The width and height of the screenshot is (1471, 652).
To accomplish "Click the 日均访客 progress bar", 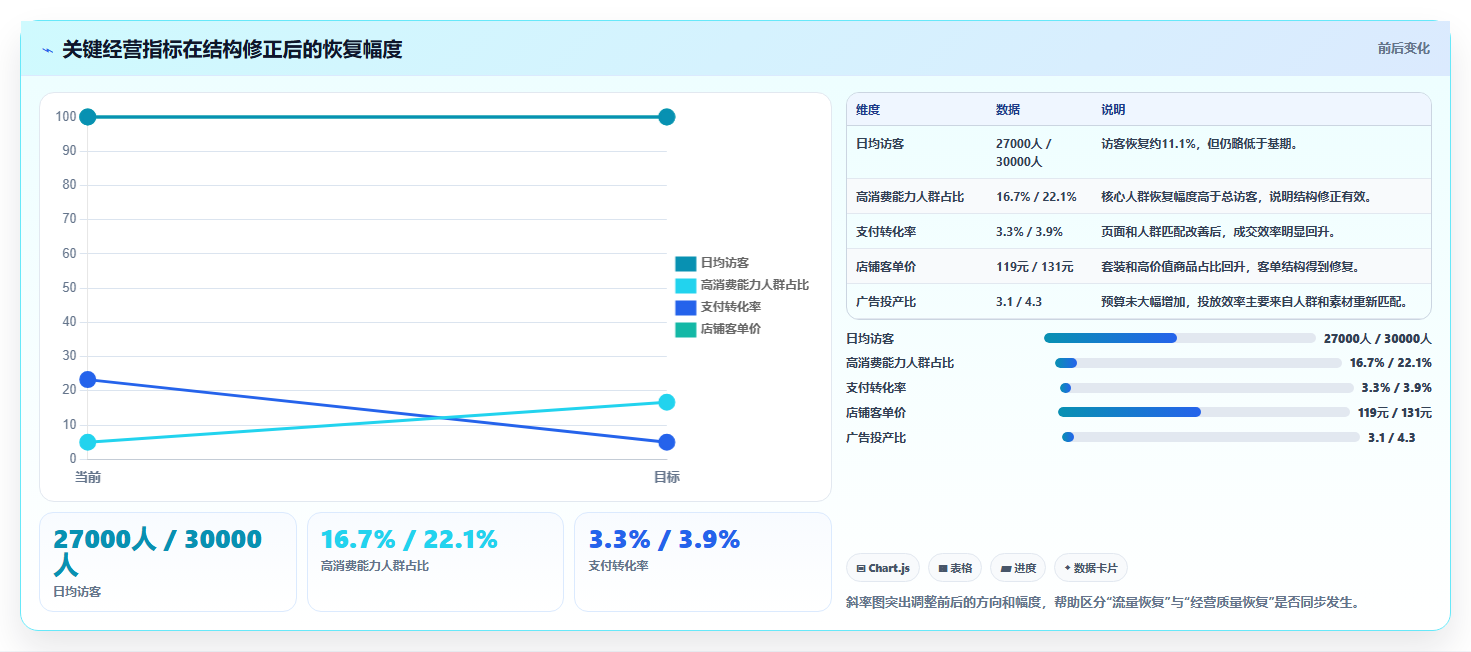I will [x=1180, y=338].
